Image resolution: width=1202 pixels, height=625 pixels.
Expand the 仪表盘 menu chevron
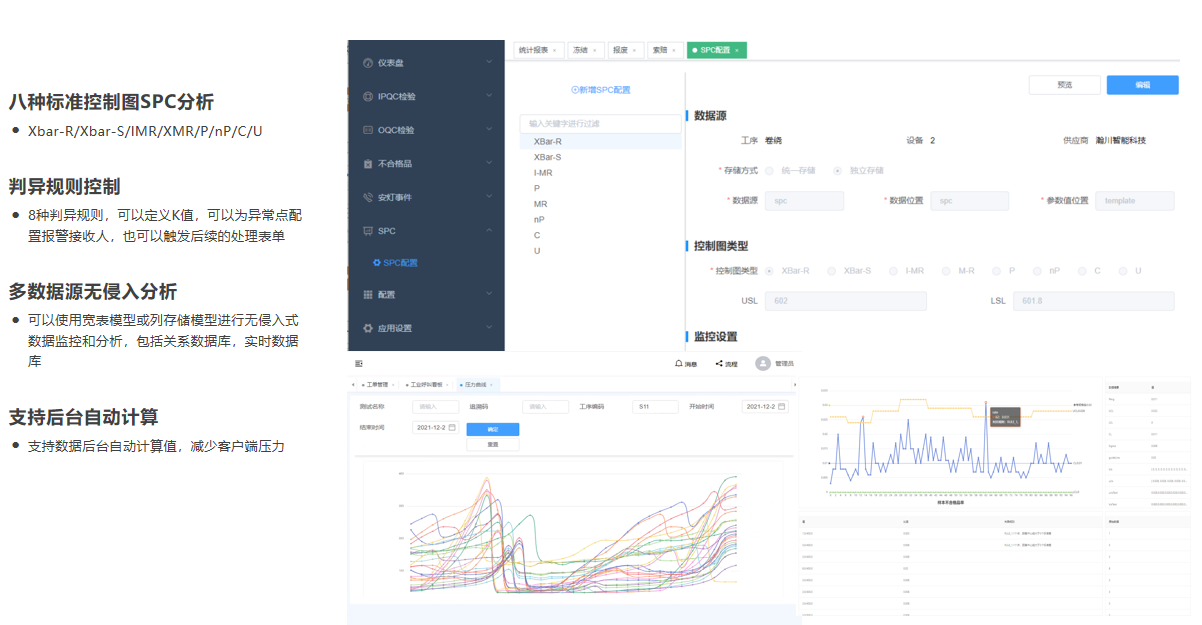(x=489, y=62)
